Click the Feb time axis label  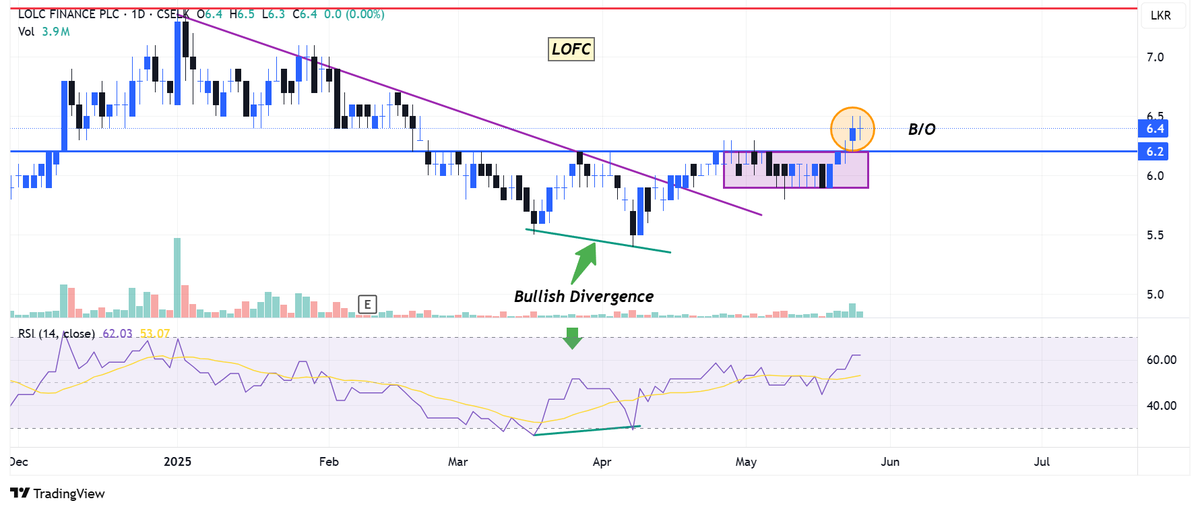tap(330, 462)
